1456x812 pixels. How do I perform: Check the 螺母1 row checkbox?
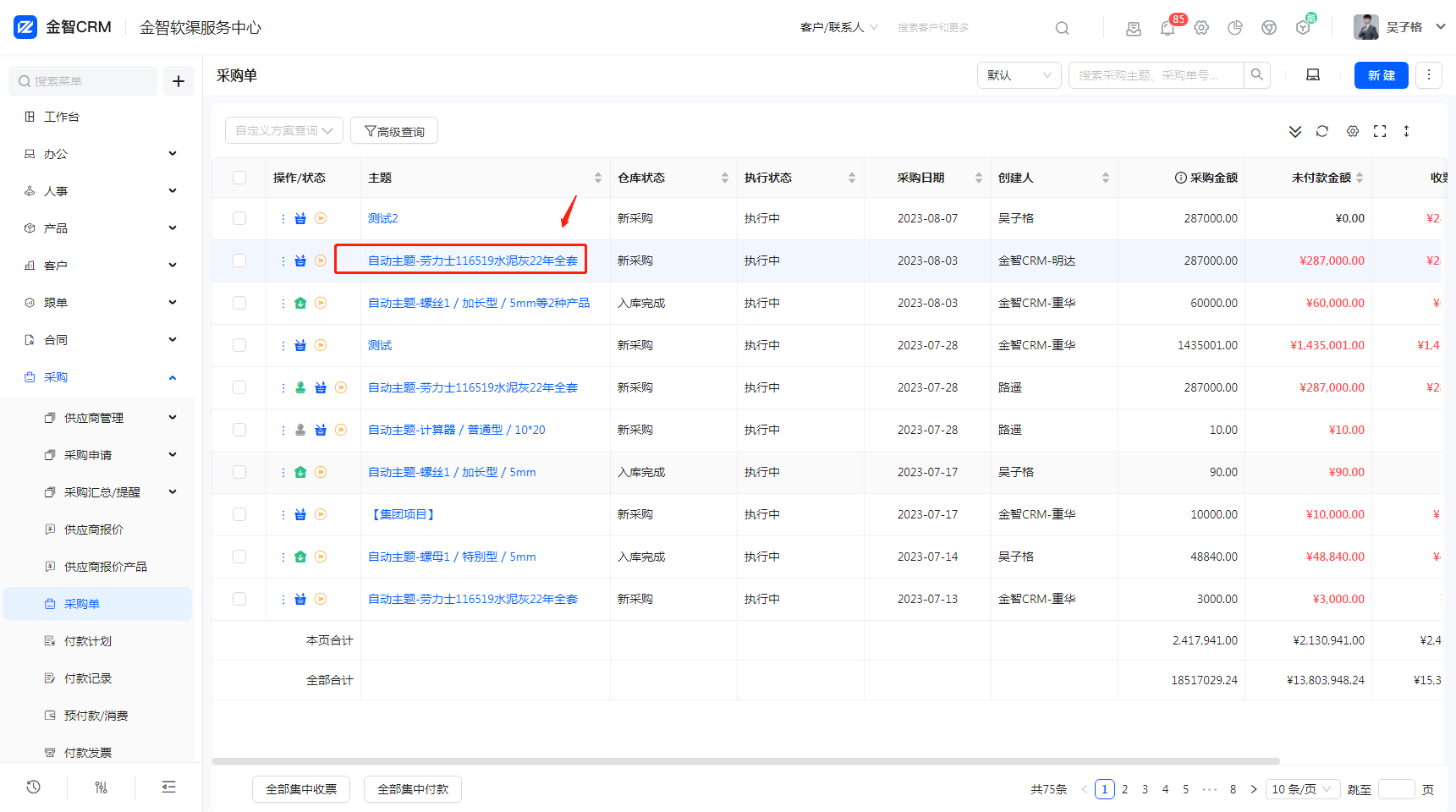(239, 557)
